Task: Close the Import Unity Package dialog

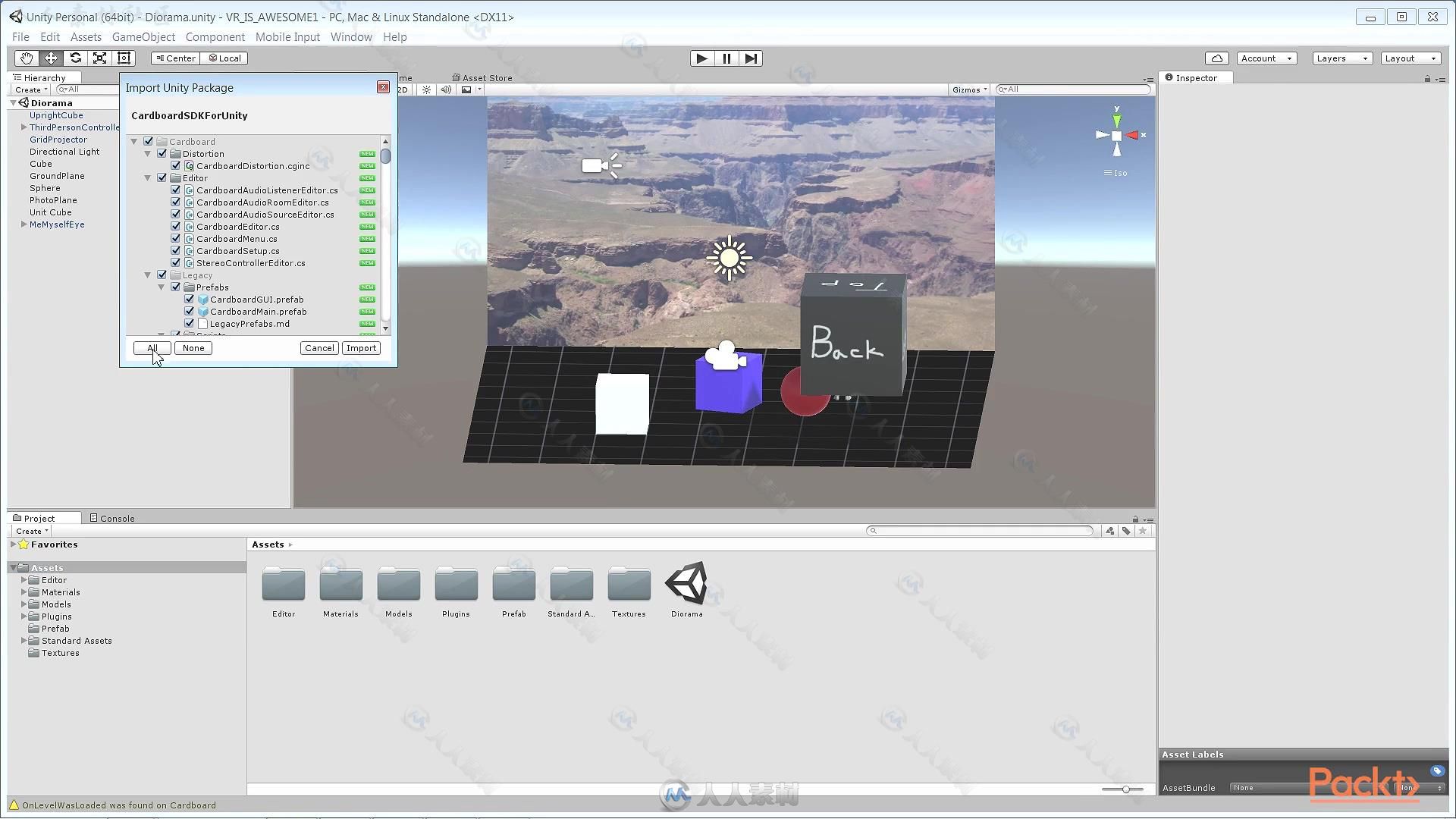Action: coord(383,87)
